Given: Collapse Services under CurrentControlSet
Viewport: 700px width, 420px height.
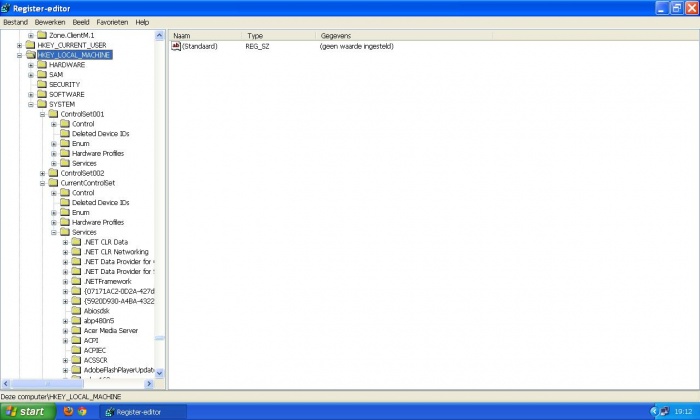Looking at the screenshot, I should [x=54, y=232].
